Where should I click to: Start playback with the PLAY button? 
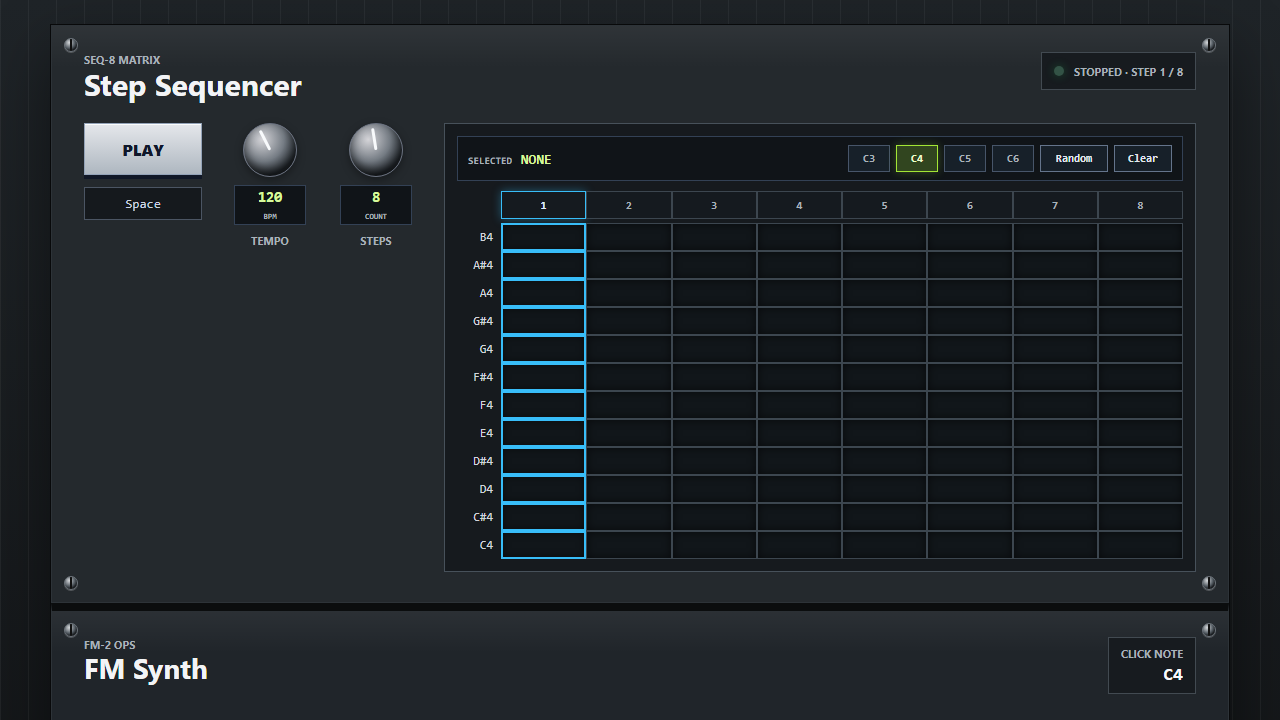click(143, 150)
